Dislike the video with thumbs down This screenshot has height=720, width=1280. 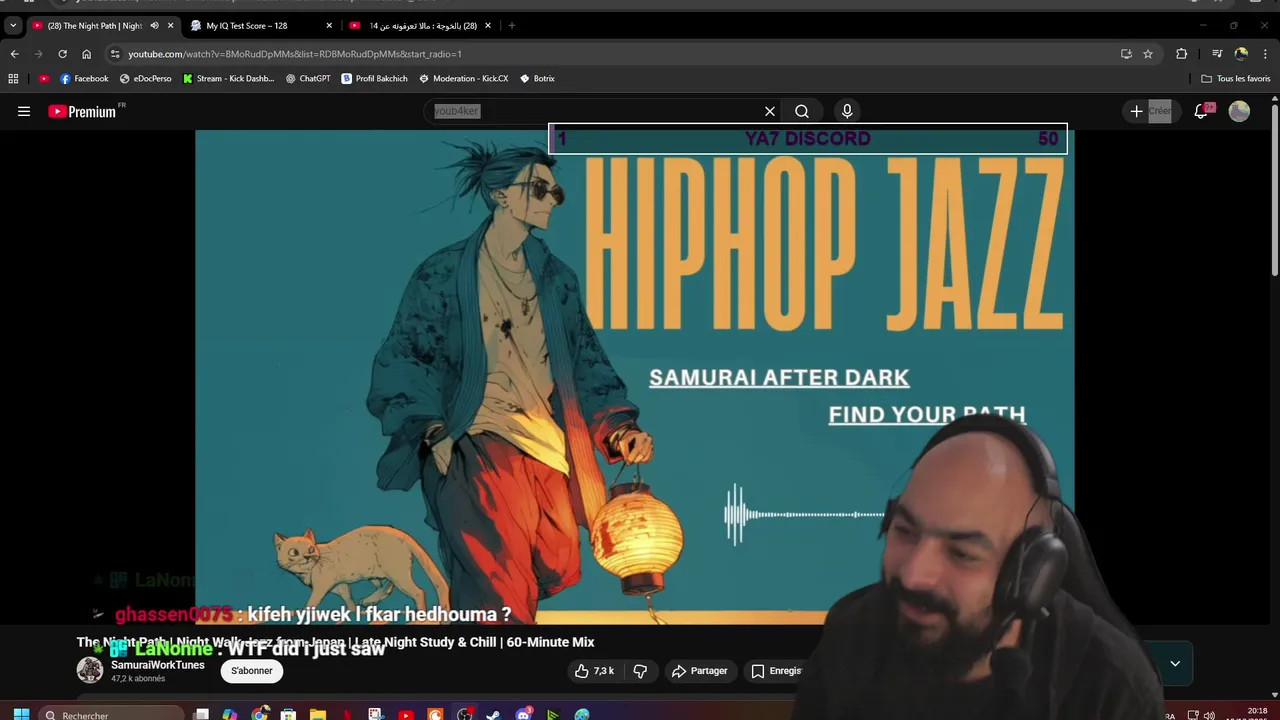click(x=640, y=671)
